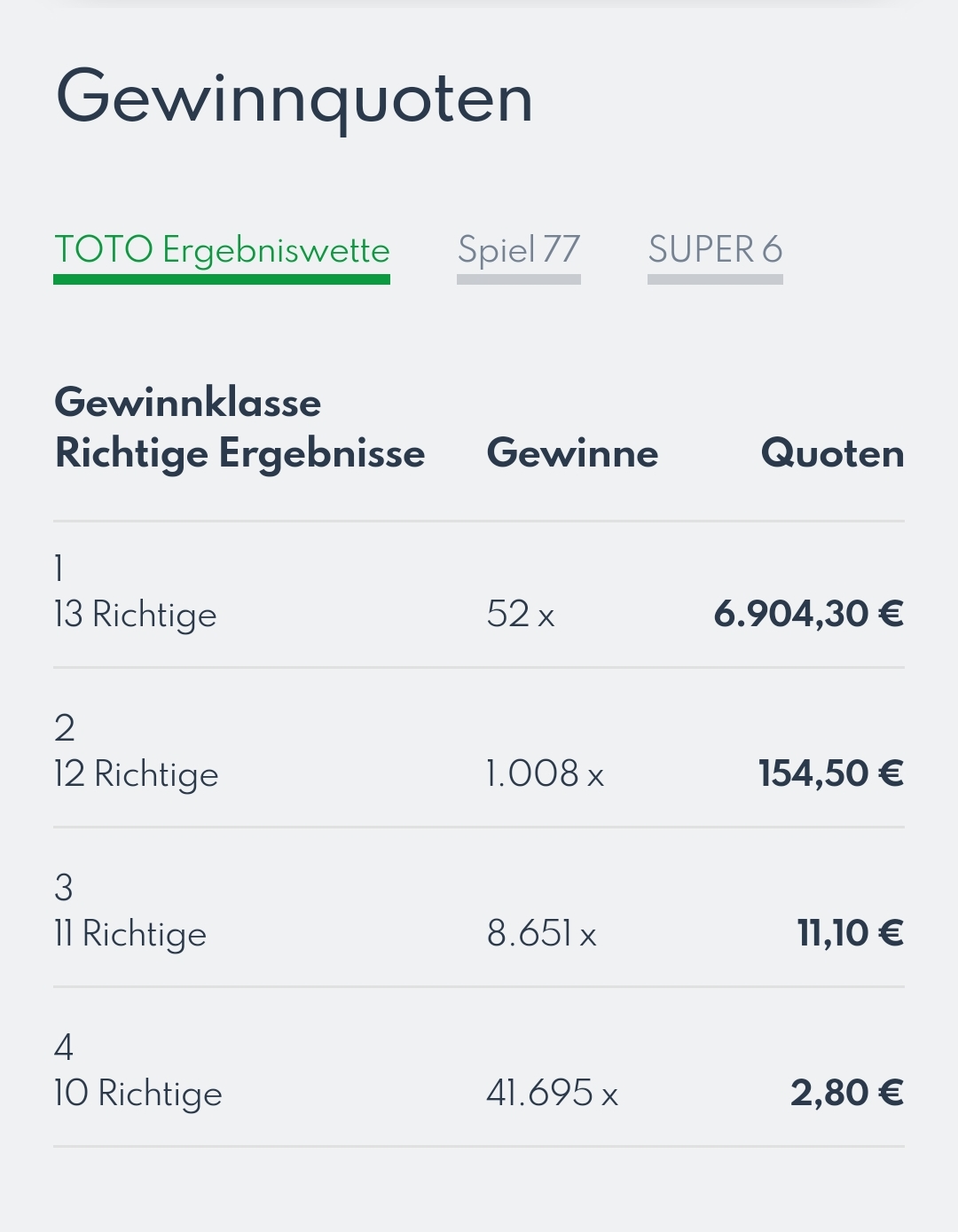Viewport: 958px width, 1232px height.
Task: Select the 10 Richtige row
Action: coord(479,1067)
